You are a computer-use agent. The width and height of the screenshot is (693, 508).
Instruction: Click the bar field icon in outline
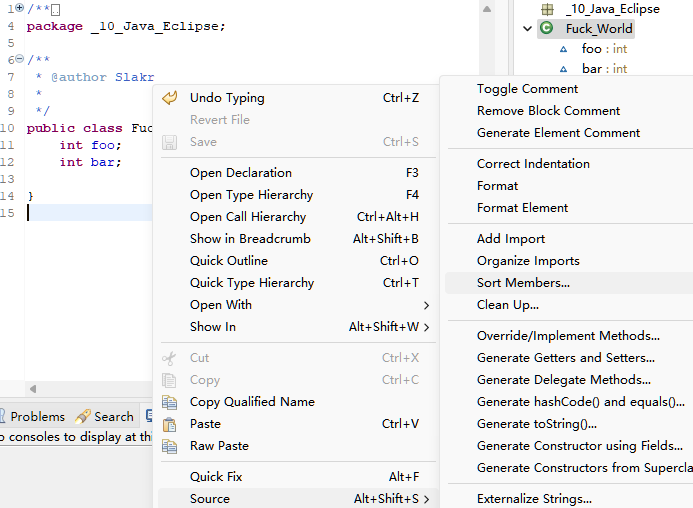pyautogui.click(x=563, y=69)
